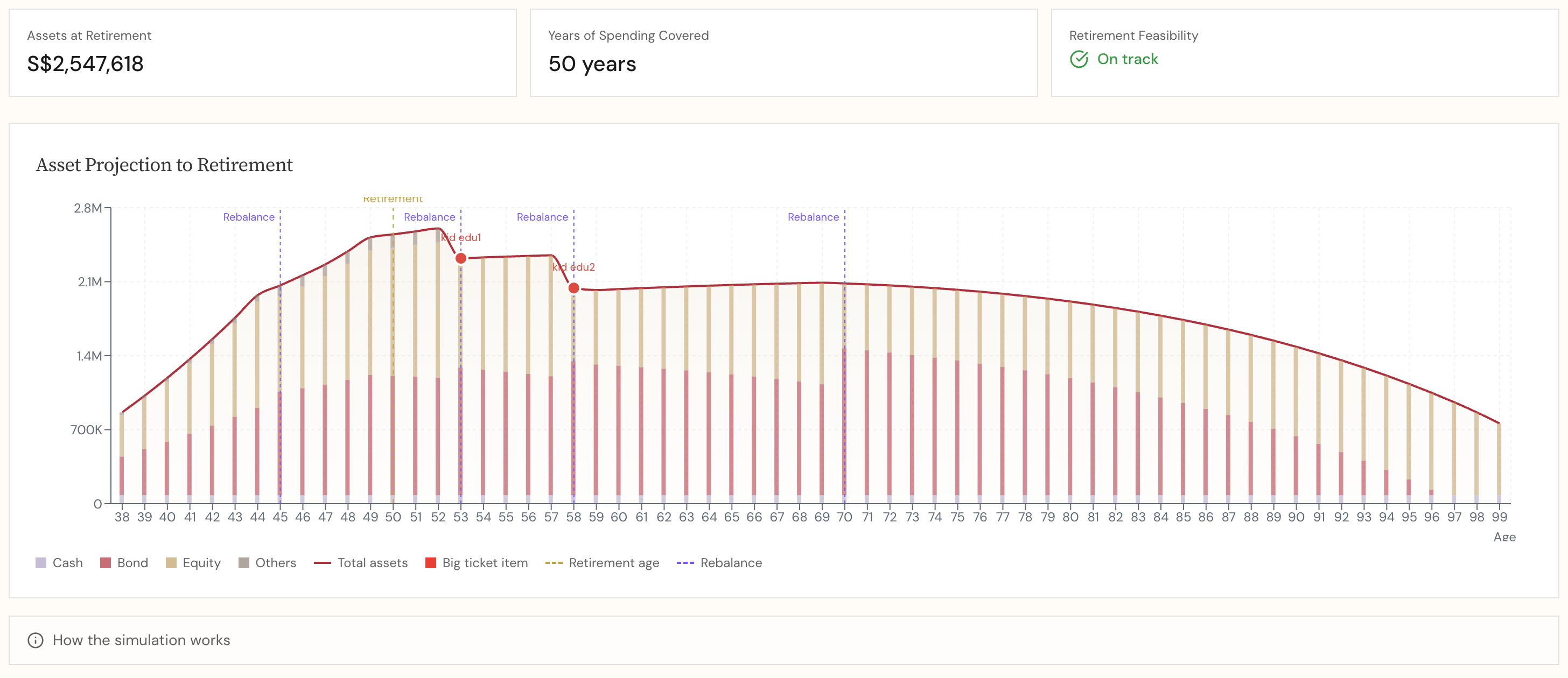
Task: Click the info icon beside simulation heading
Action: tap(36, 640)
